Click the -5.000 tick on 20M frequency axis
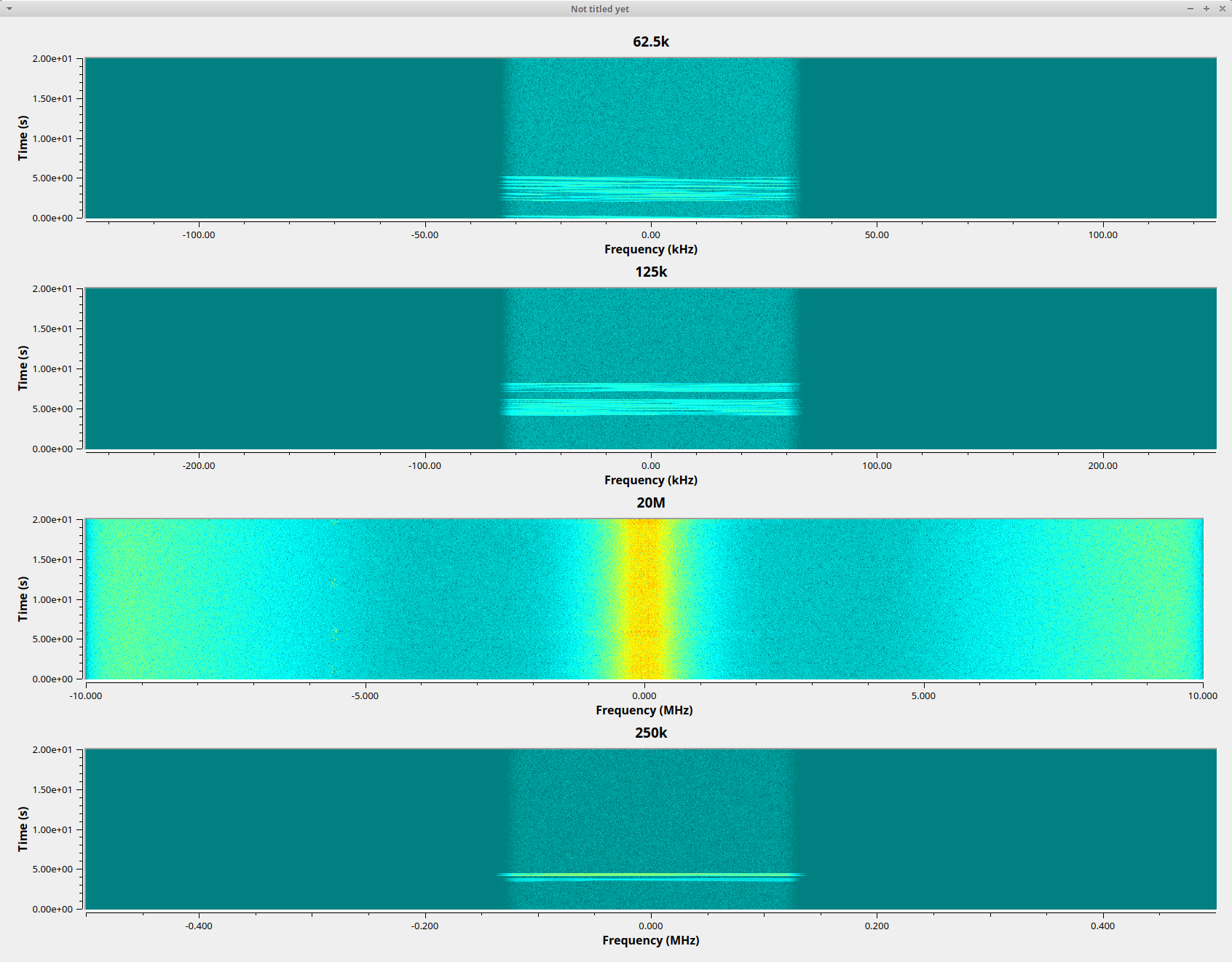Screen dimensions: 1232x962 click(365, 695)
